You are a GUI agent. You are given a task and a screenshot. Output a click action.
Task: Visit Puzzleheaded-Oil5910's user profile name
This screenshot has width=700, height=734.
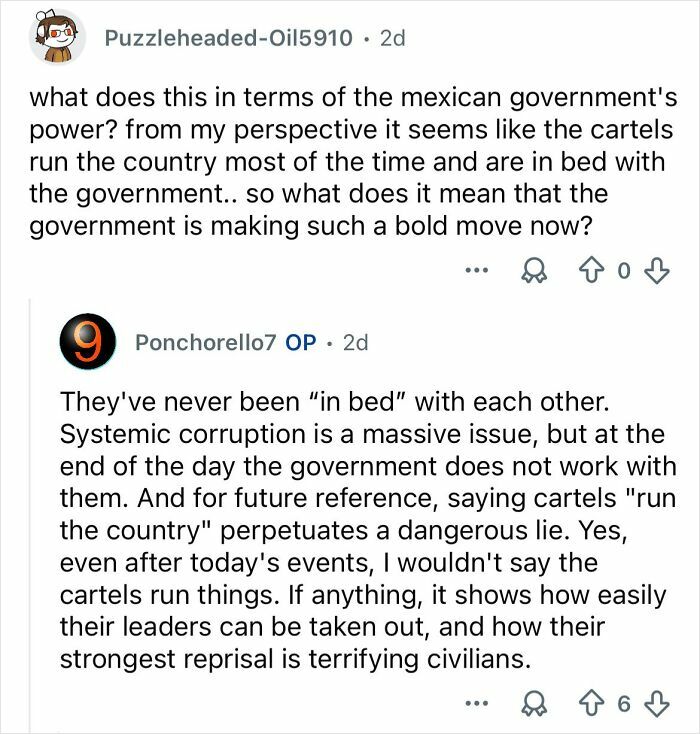(x=229, y=38)
